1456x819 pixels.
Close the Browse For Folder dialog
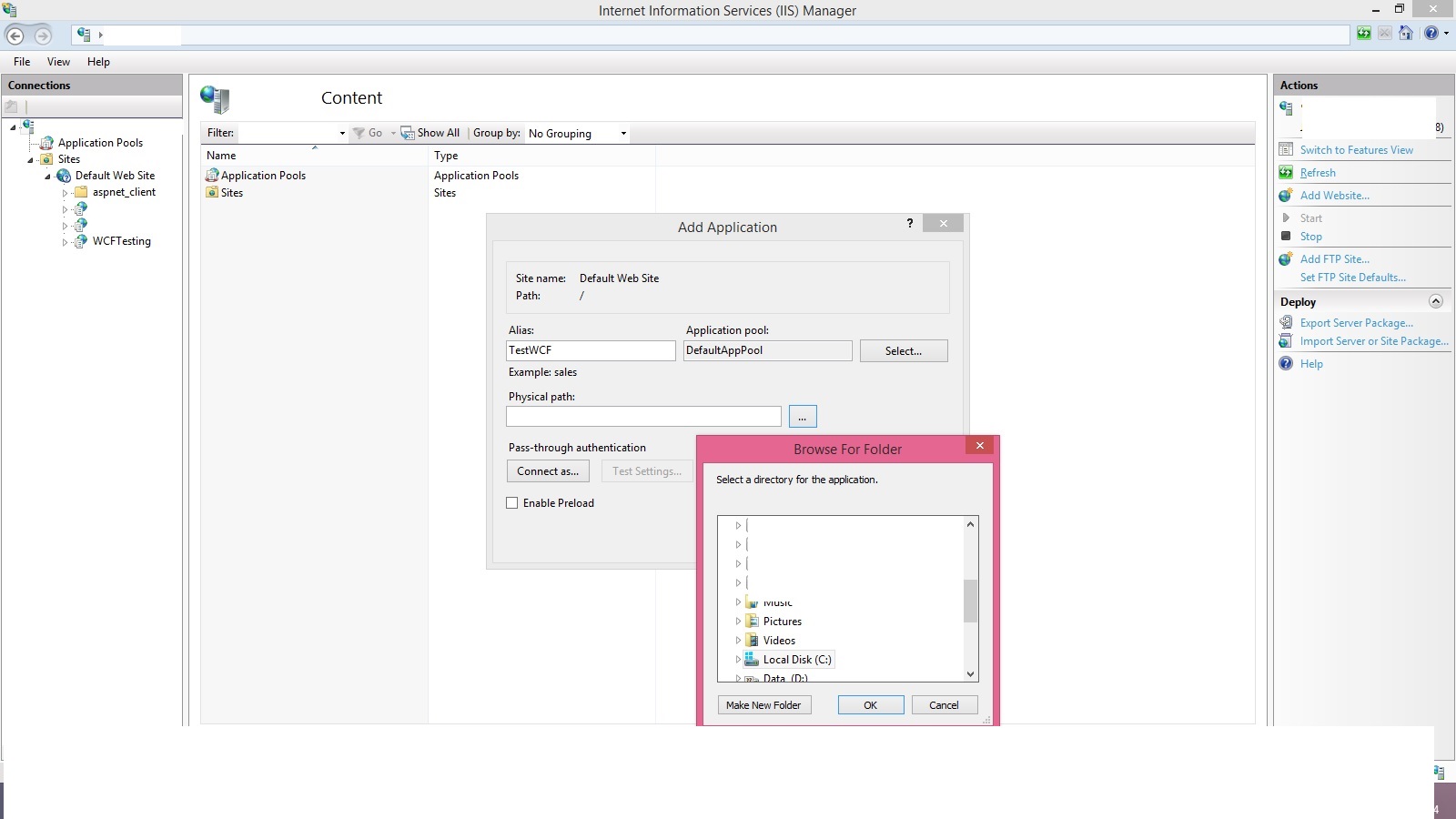point(980,446)
